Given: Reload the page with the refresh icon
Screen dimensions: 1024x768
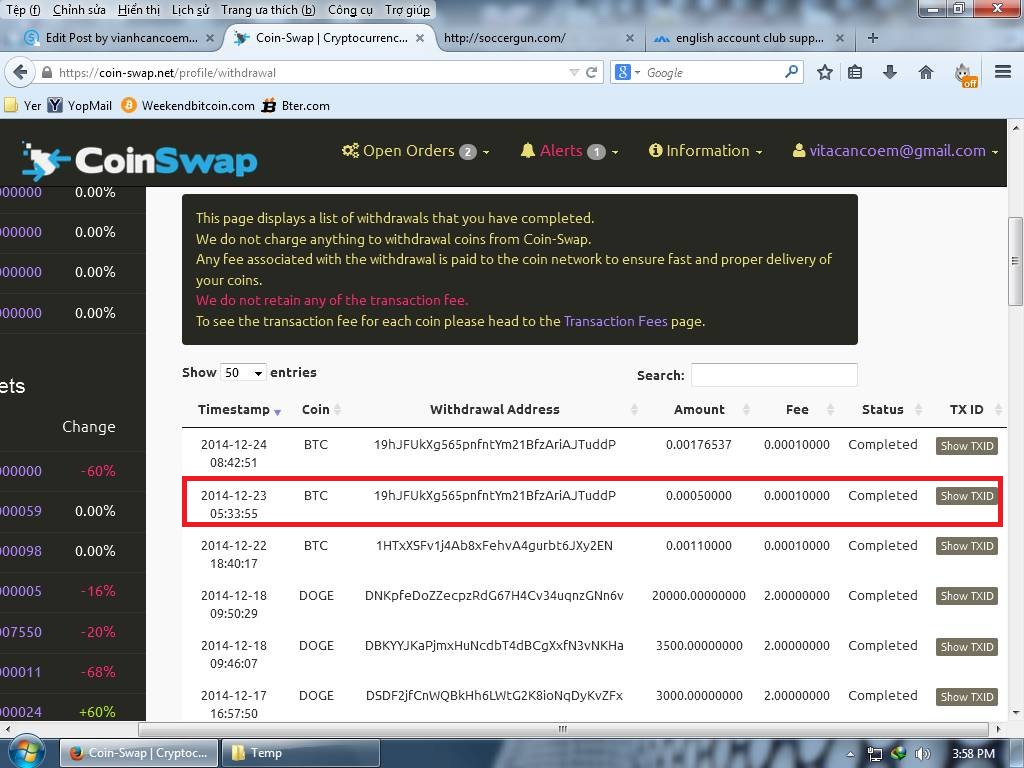Looking at the screenshot, I should (592, 72).
